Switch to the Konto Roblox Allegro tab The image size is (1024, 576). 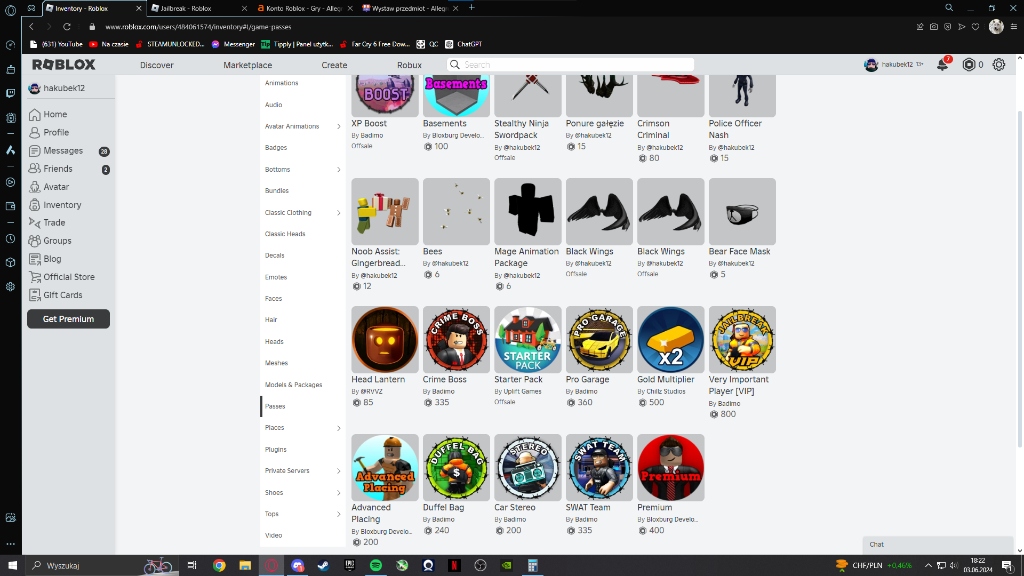tap(304, 8)
